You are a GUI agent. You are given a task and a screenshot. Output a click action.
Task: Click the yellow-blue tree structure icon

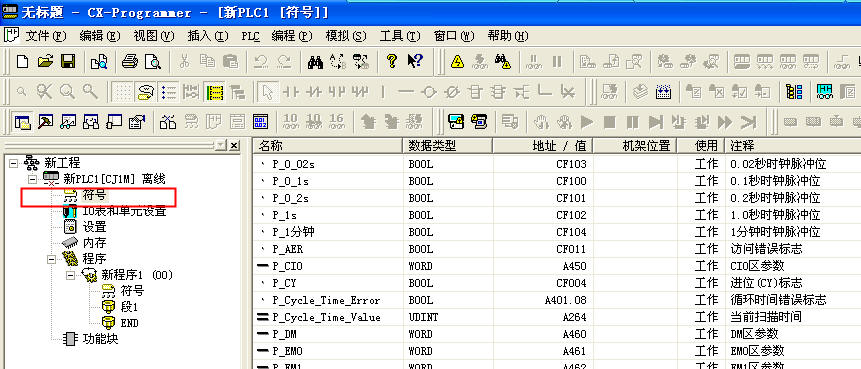pos(794,92)
